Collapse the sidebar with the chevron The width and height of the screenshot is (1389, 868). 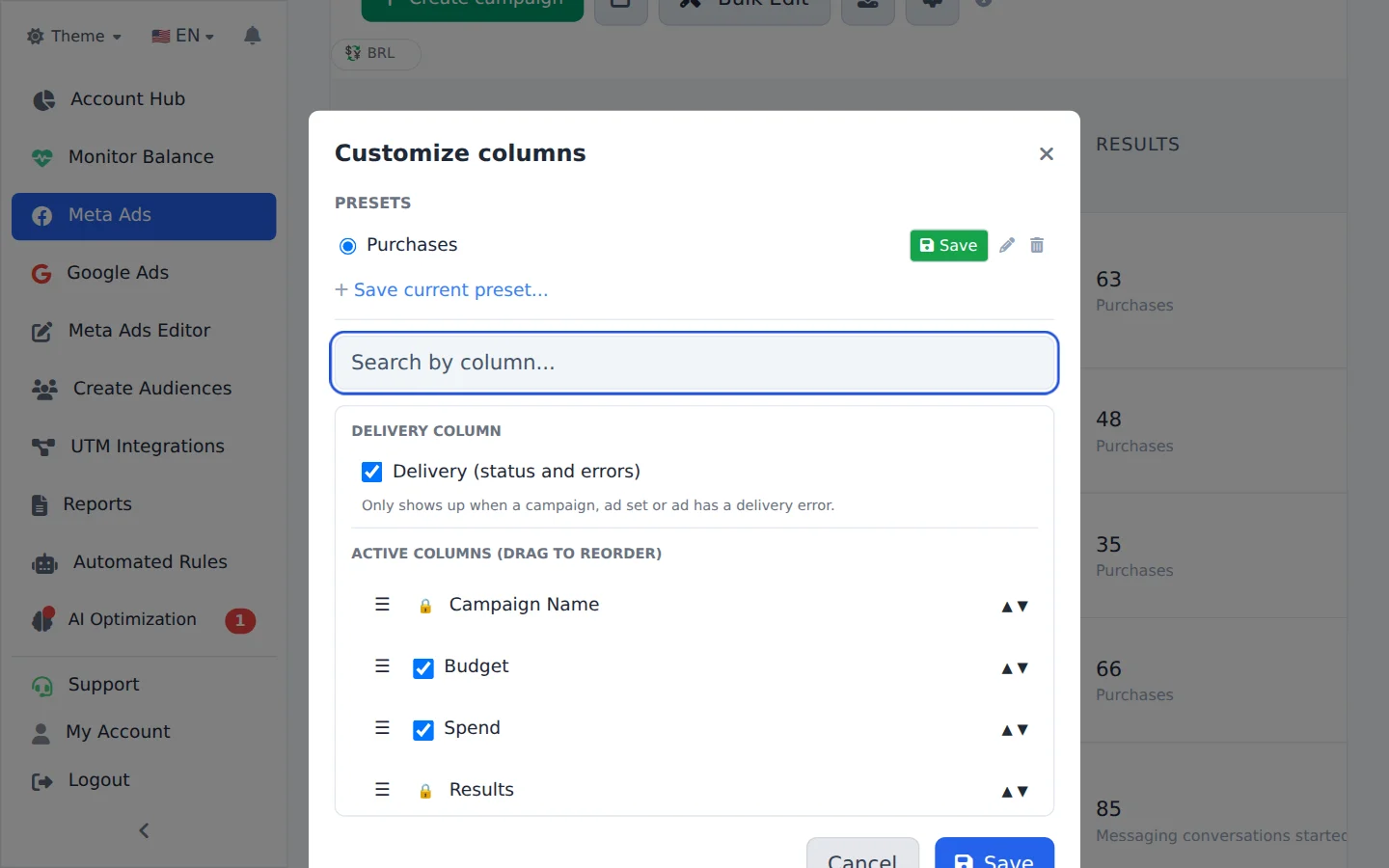point(144,830)
